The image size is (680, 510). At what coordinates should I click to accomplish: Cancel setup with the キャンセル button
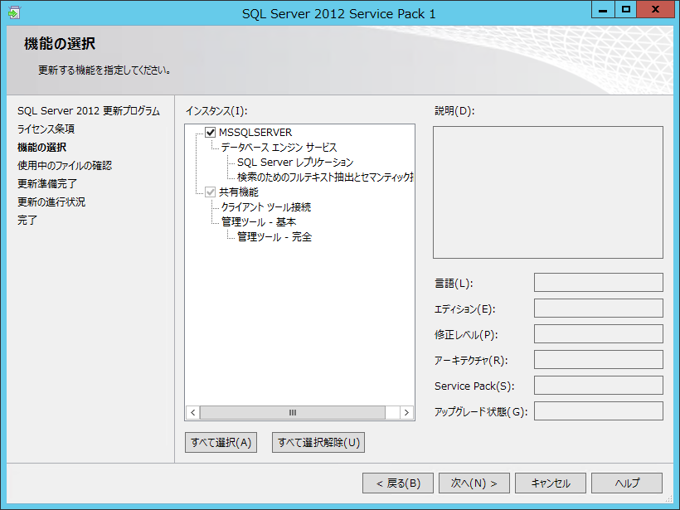tap(550, 483)
